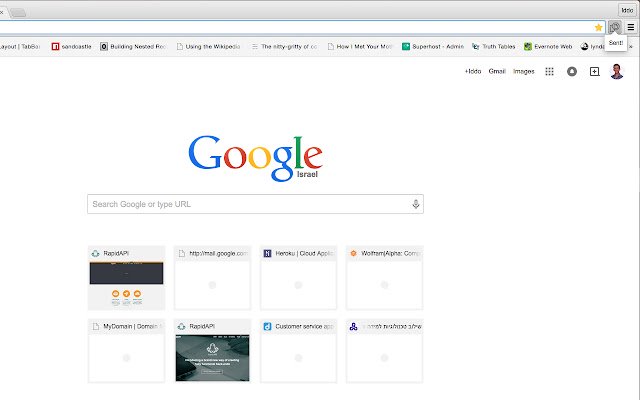Open the Heroku Cloud thumbnail
640x400 pixels.
[298, 278]
